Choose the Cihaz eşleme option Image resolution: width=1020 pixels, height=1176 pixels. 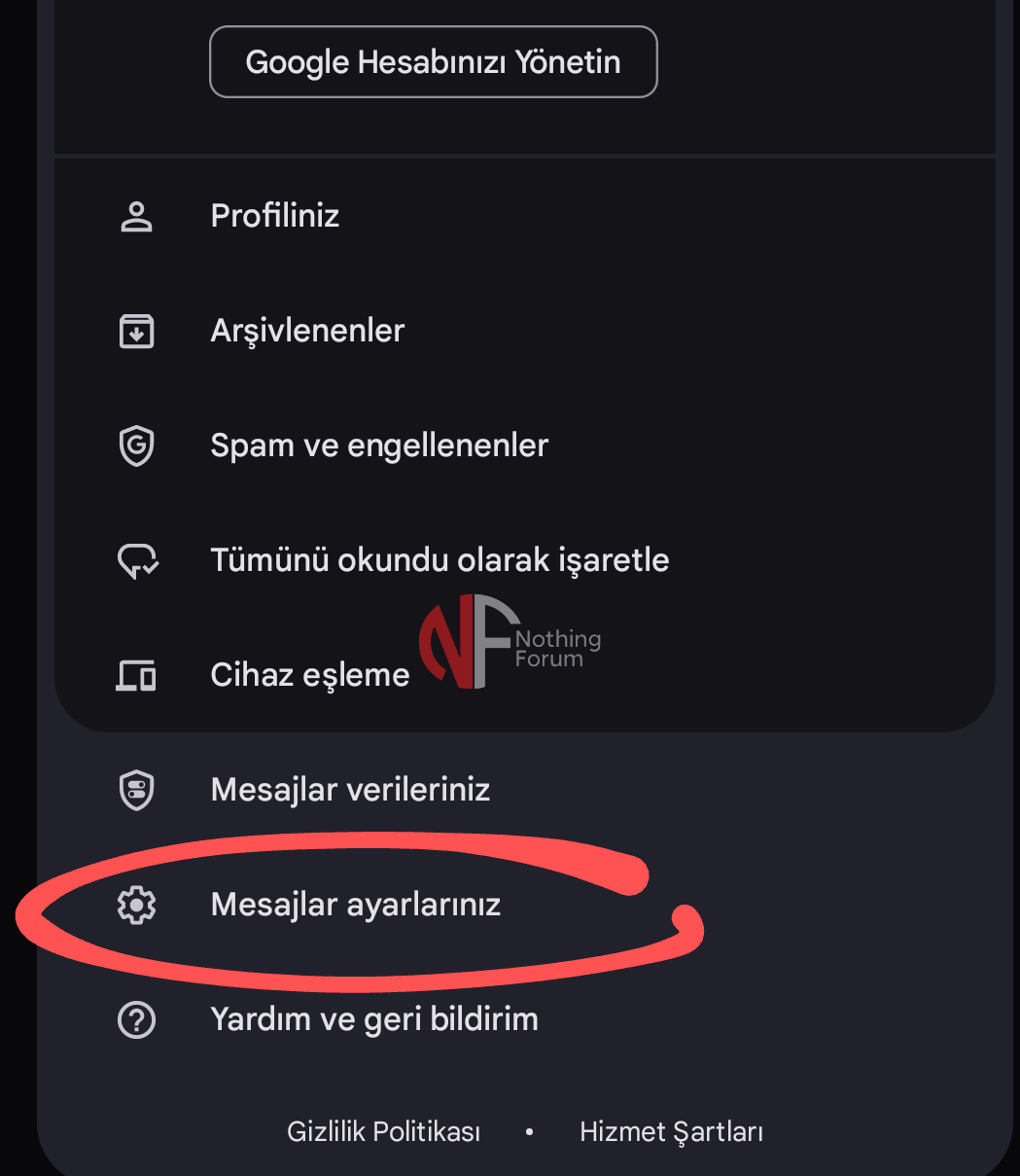(x=310, y=675)
